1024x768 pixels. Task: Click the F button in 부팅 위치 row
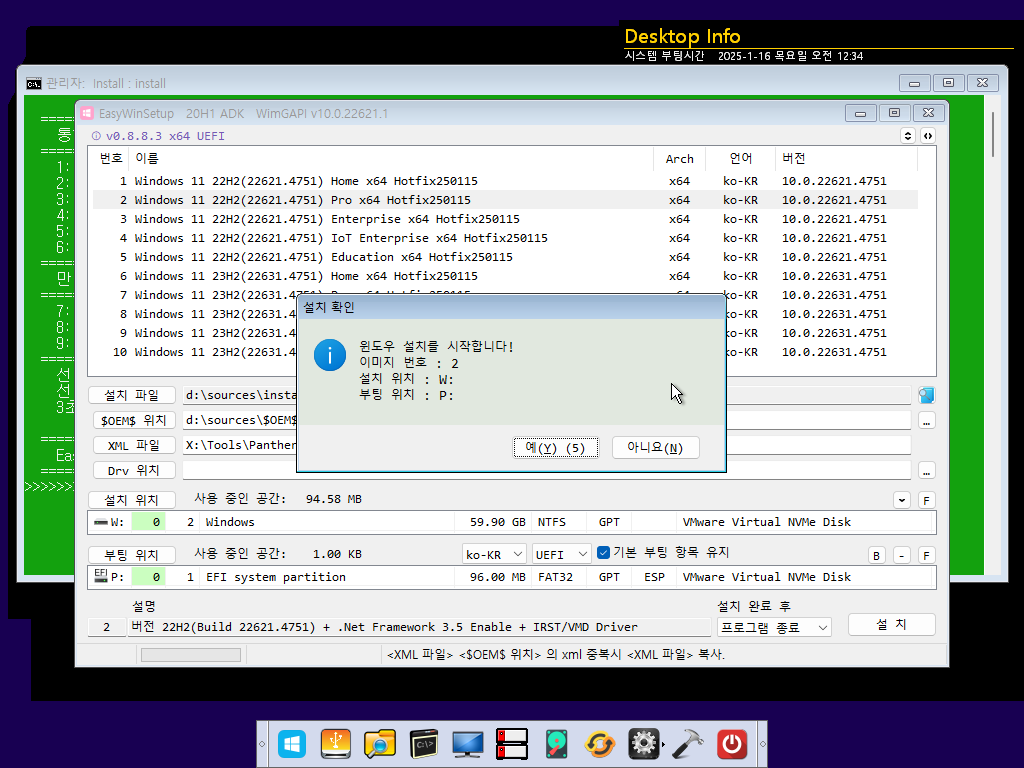(926, 555)
